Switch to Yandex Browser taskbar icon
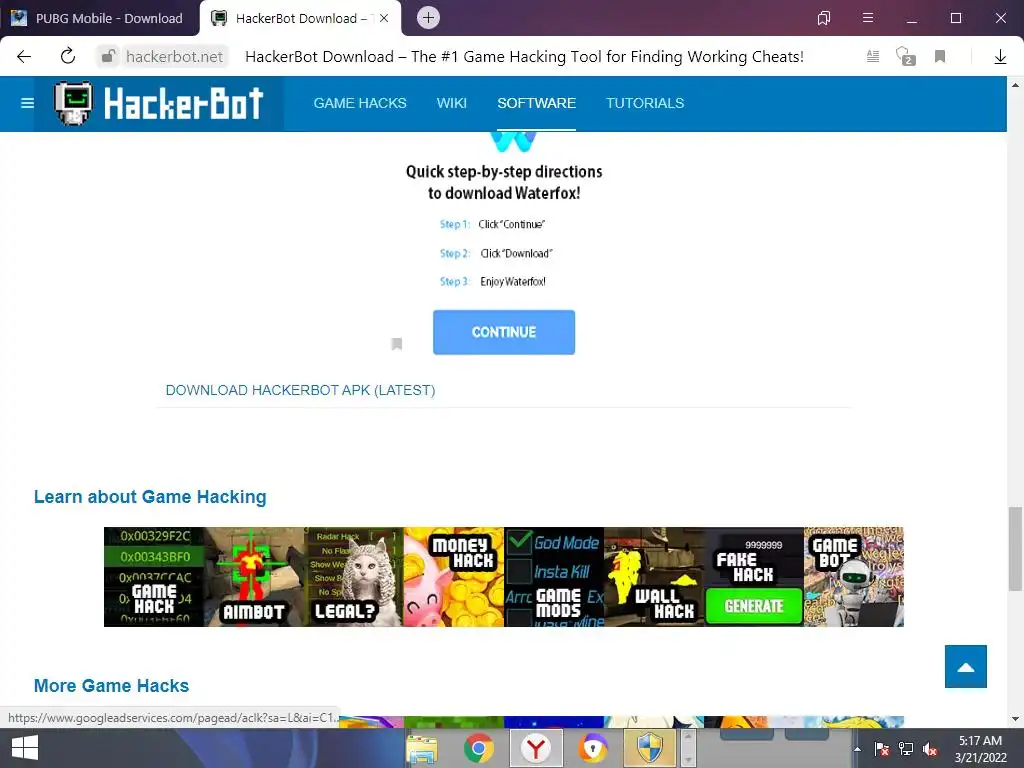This screenshot has width=1024, height=768. coord(536,748)
